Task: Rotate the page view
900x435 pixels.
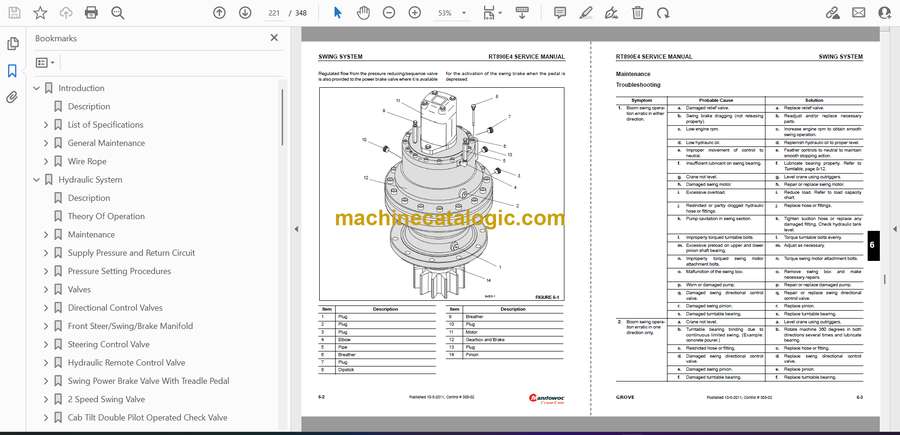Action: click(x=664, y=13)
